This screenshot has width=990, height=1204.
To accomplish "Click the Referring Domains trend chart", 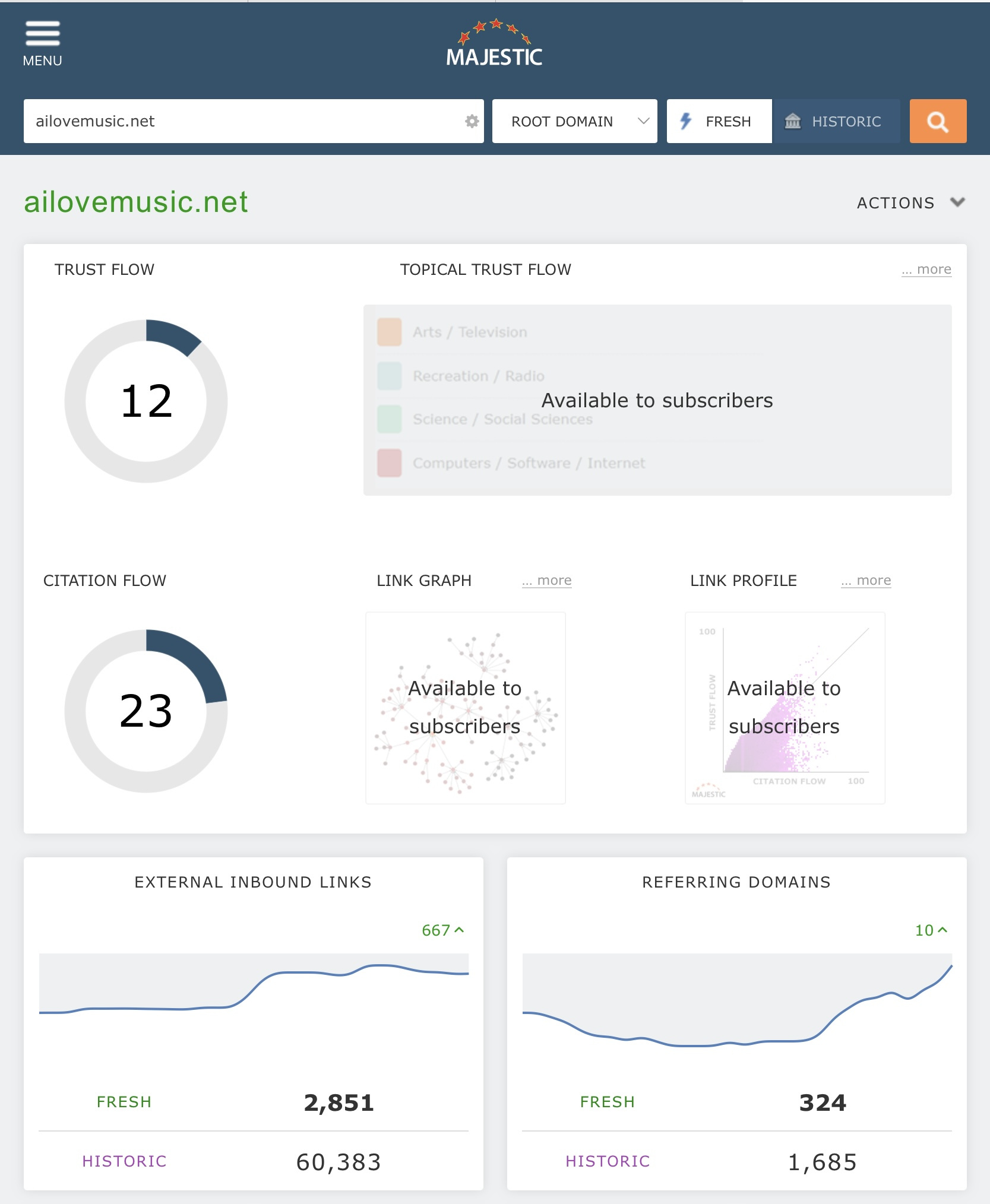I will tap(737, 1000).
